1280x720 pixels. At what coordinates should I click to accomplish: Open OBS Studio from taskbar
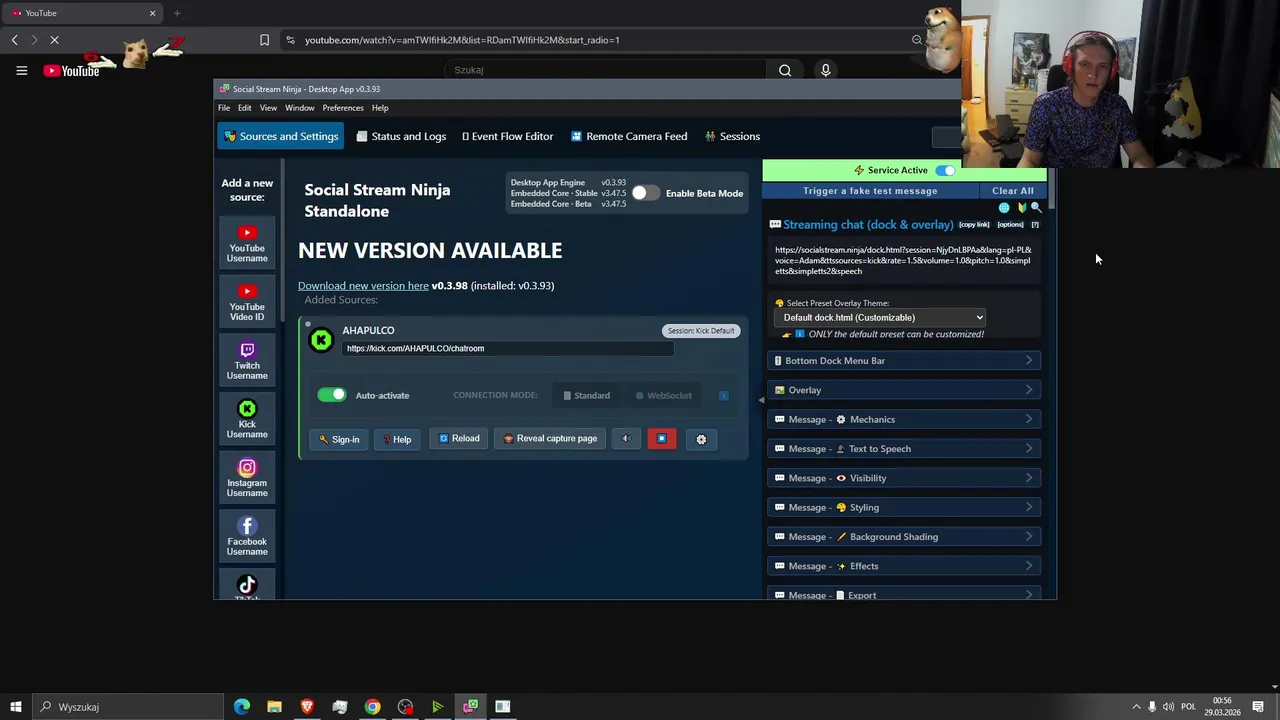click(x=405, y=707)
